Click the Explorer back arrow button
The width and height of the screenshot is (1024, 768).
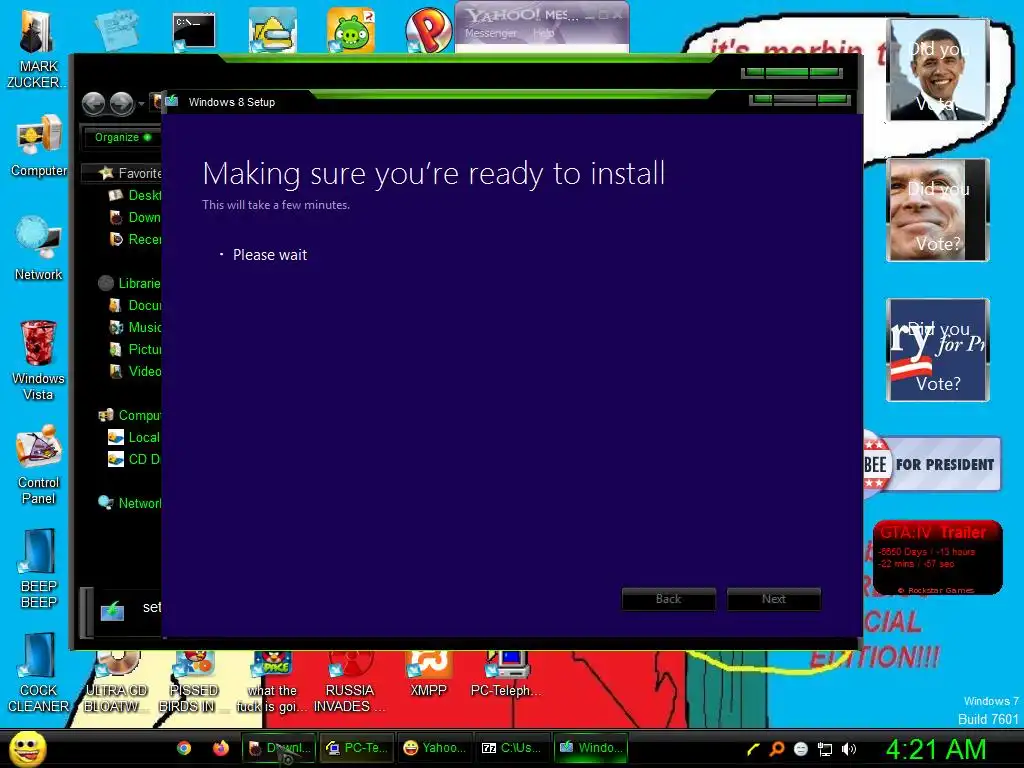93,103
